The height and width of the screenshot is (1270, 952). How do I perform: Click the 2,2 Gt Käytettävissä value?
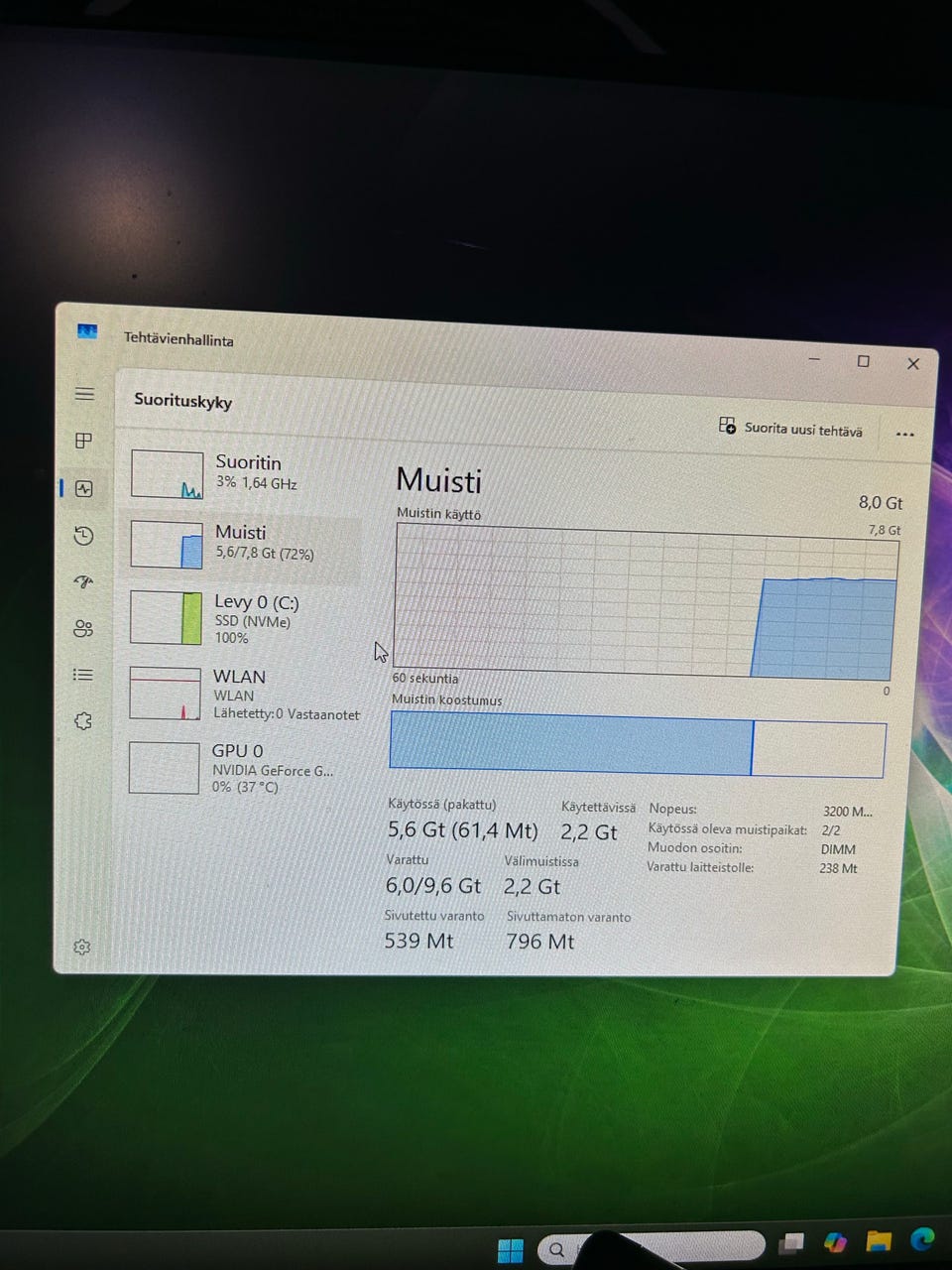click(x=588, y=832)
